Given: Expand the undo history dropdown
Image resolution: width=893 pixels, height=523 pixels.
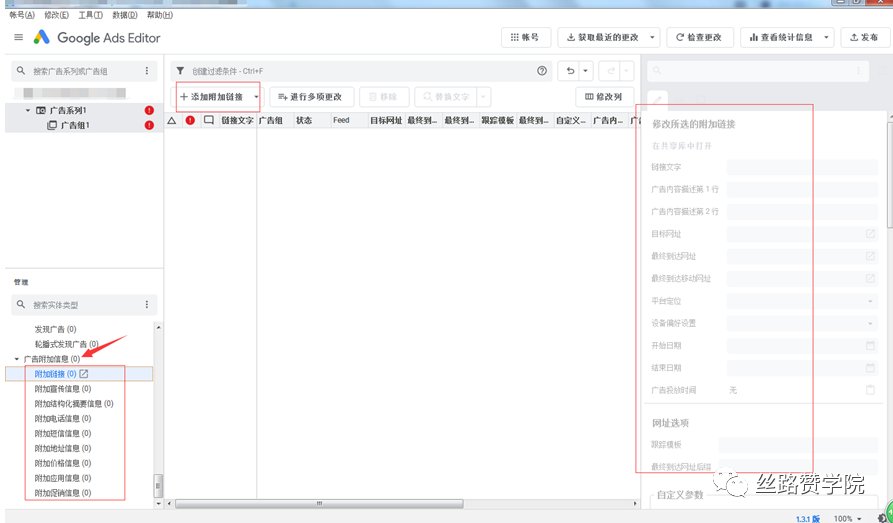Looking at the screenshot, I should click(585, 71).
